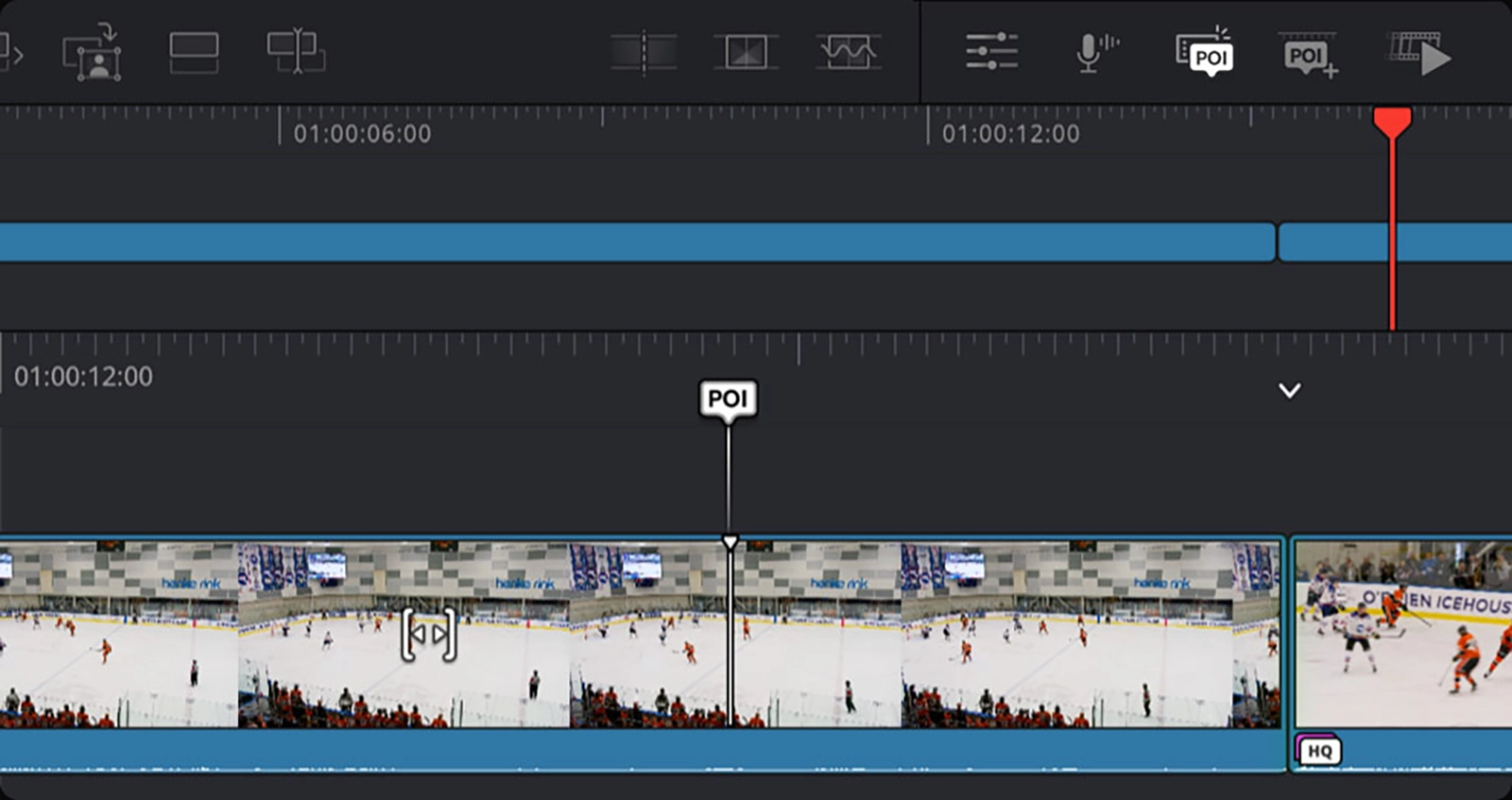Click the trim cursor on the rink clip
This screenshot has width=1512, height=800.
coord(428,634)
